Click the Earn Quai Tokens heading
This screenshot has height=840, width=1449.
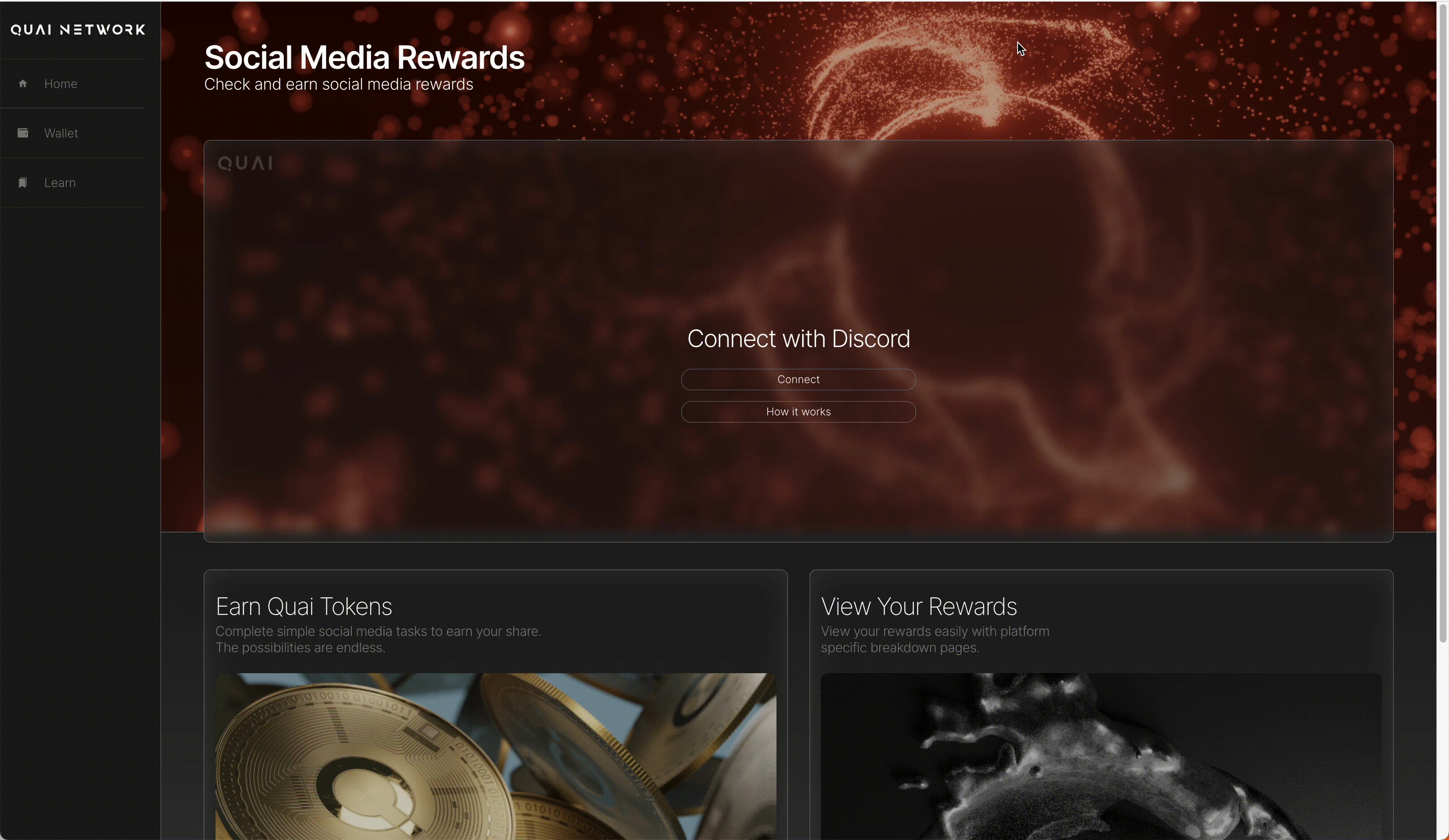coord(304,607)
